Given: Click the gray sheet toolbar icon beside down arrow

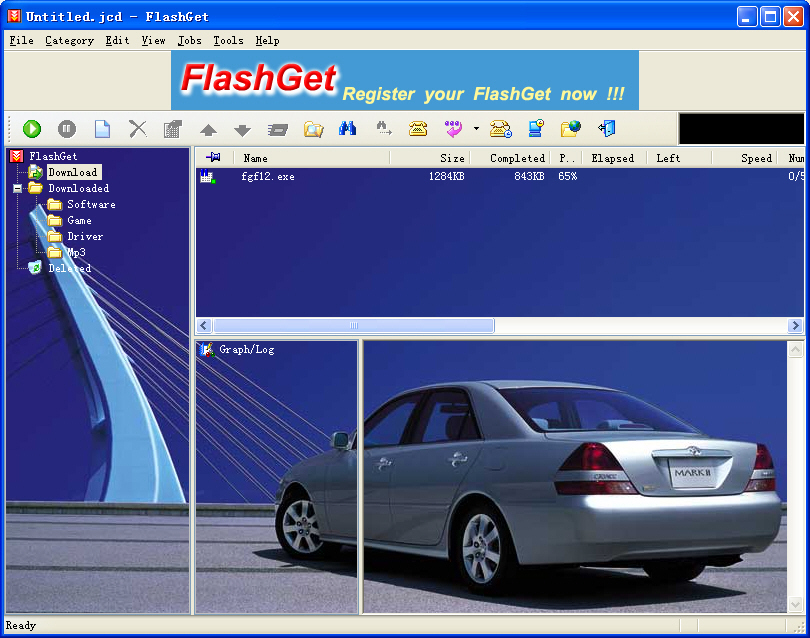Looking at the screenshot, I should (278, 130).
